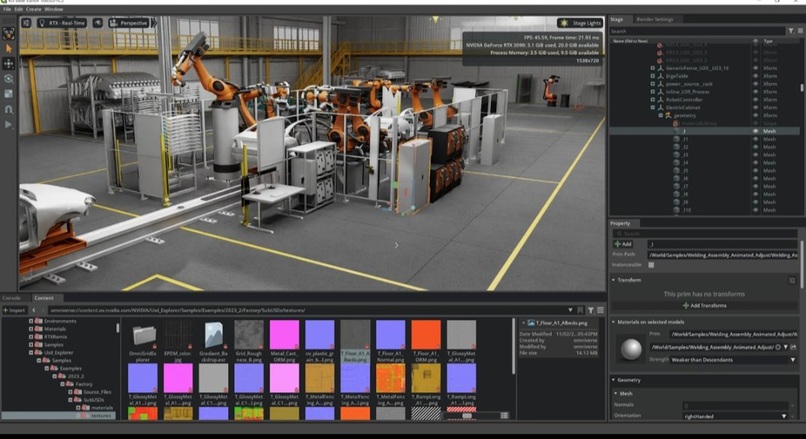
Task: Select the scale tool in left toolbar
Action: 8,94
